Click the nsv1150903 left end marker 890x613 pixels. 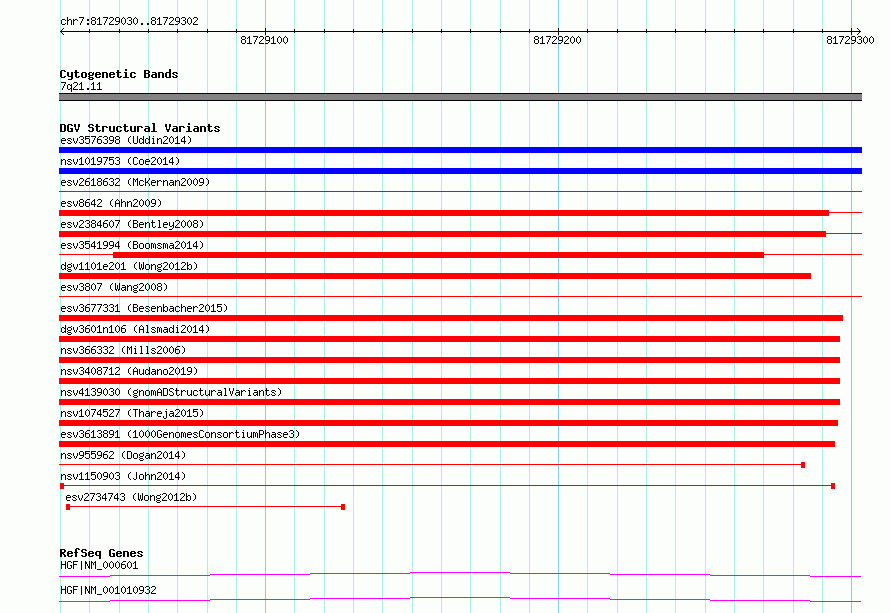pos(61,486)
